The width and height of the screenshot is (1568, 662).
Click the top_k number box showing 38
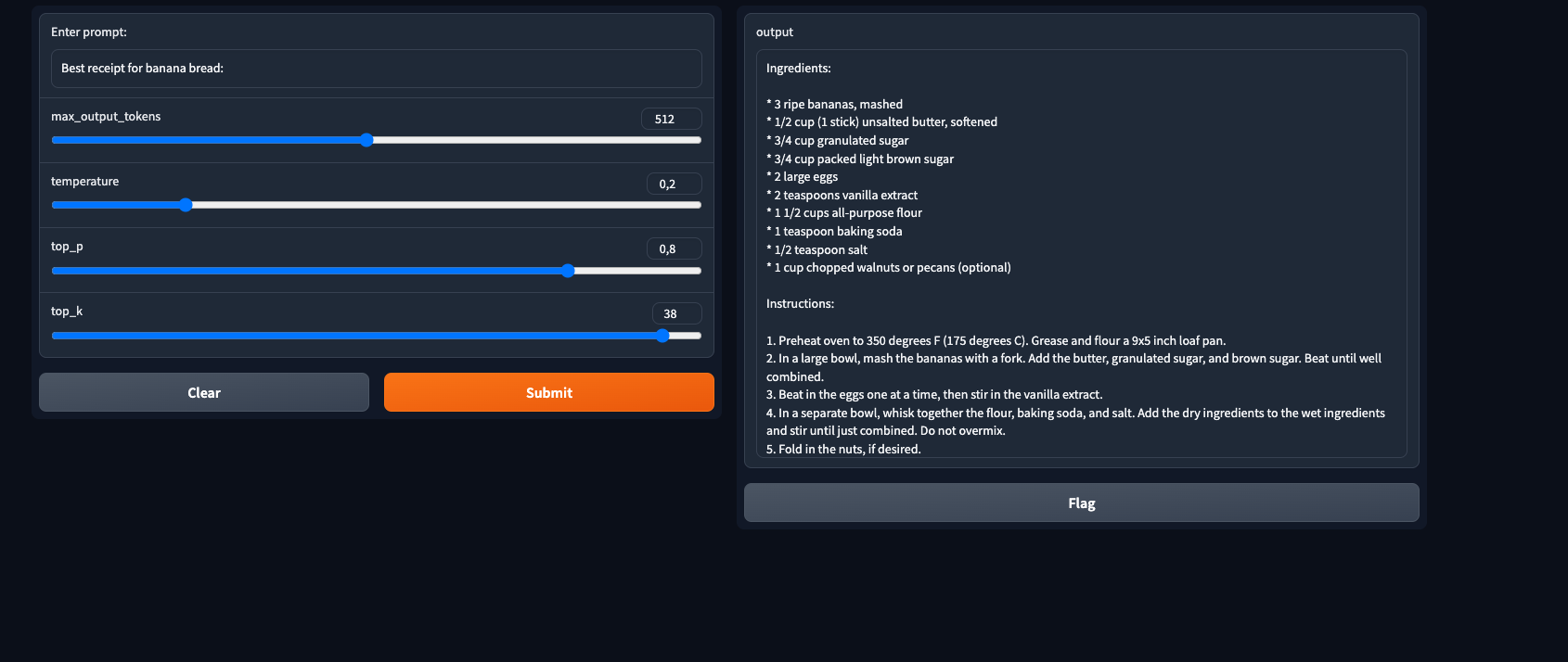click(x=676, y=313)
